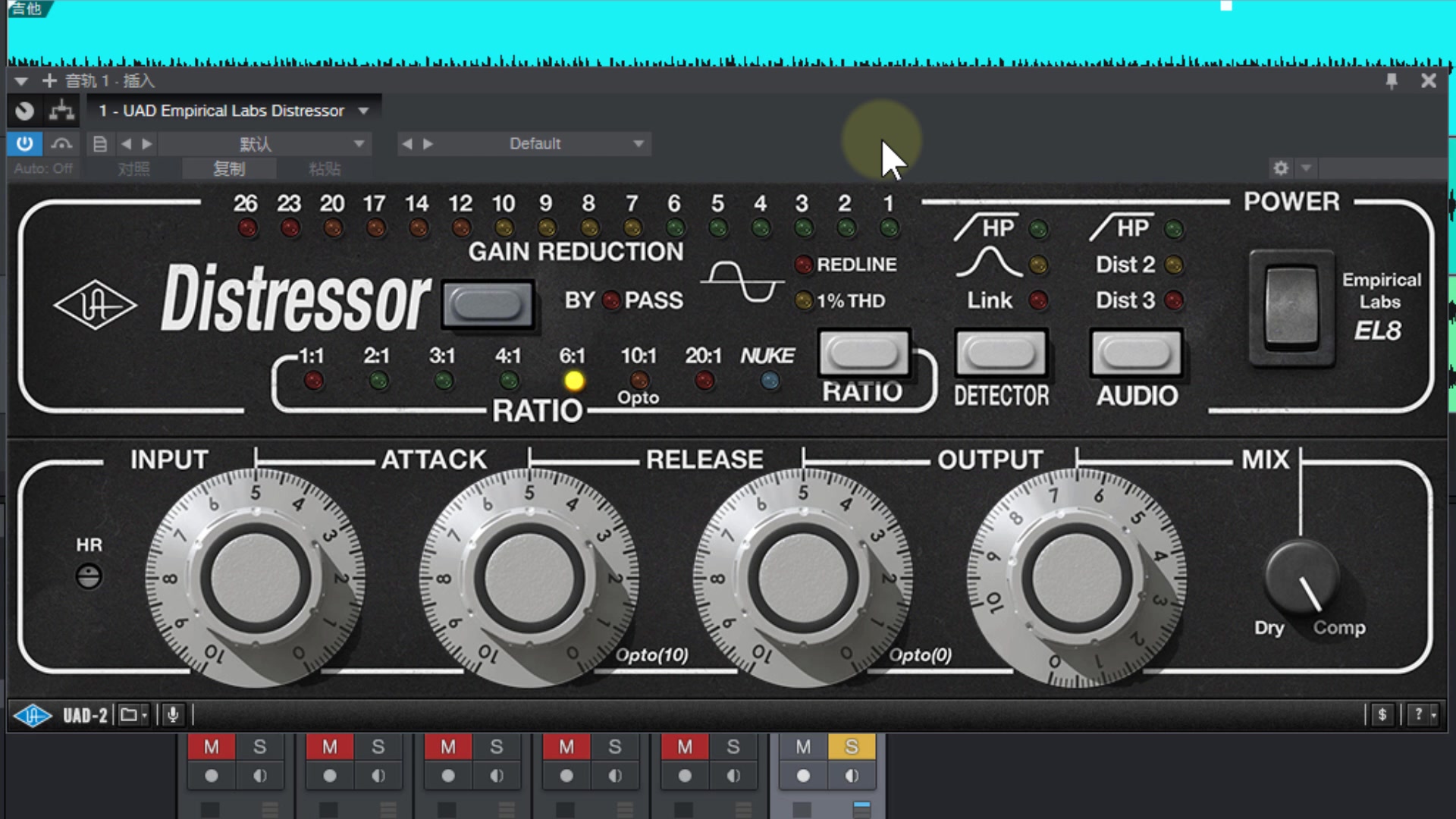Image resolution: width=1456 pixels, height=819 pixels.
Task: Toggle the plugin power bypass button
Action: [x=24, y=143]
